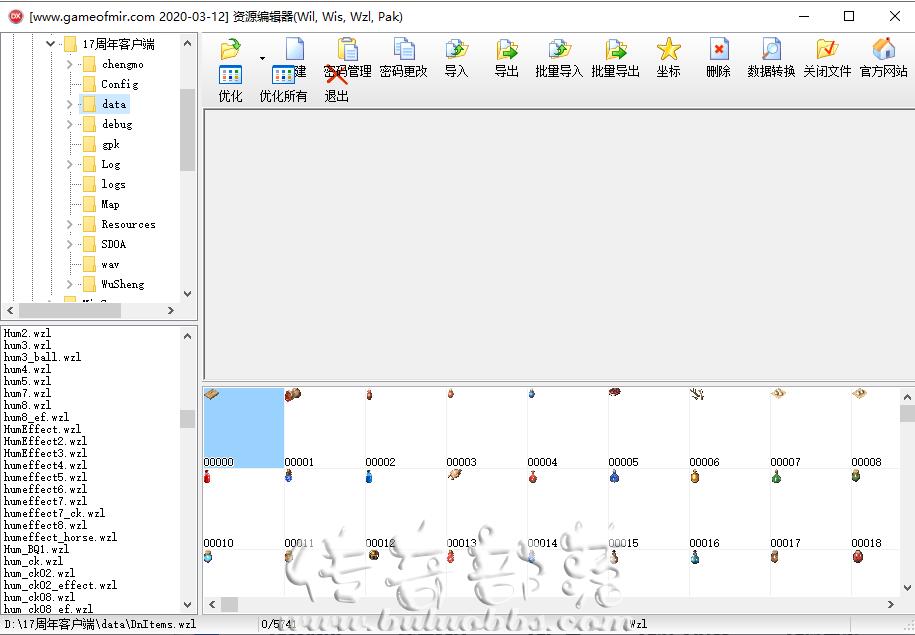Click the open-file folder icon in the toolbar

(231, 49)
